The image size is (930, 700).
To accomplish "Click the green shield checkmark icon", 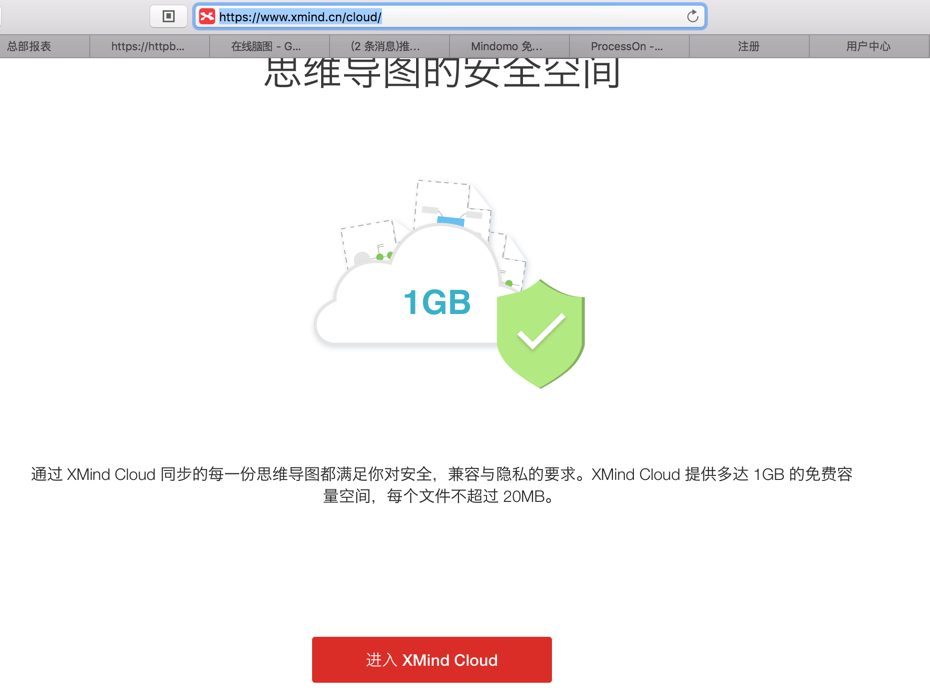I will (540, 334).
